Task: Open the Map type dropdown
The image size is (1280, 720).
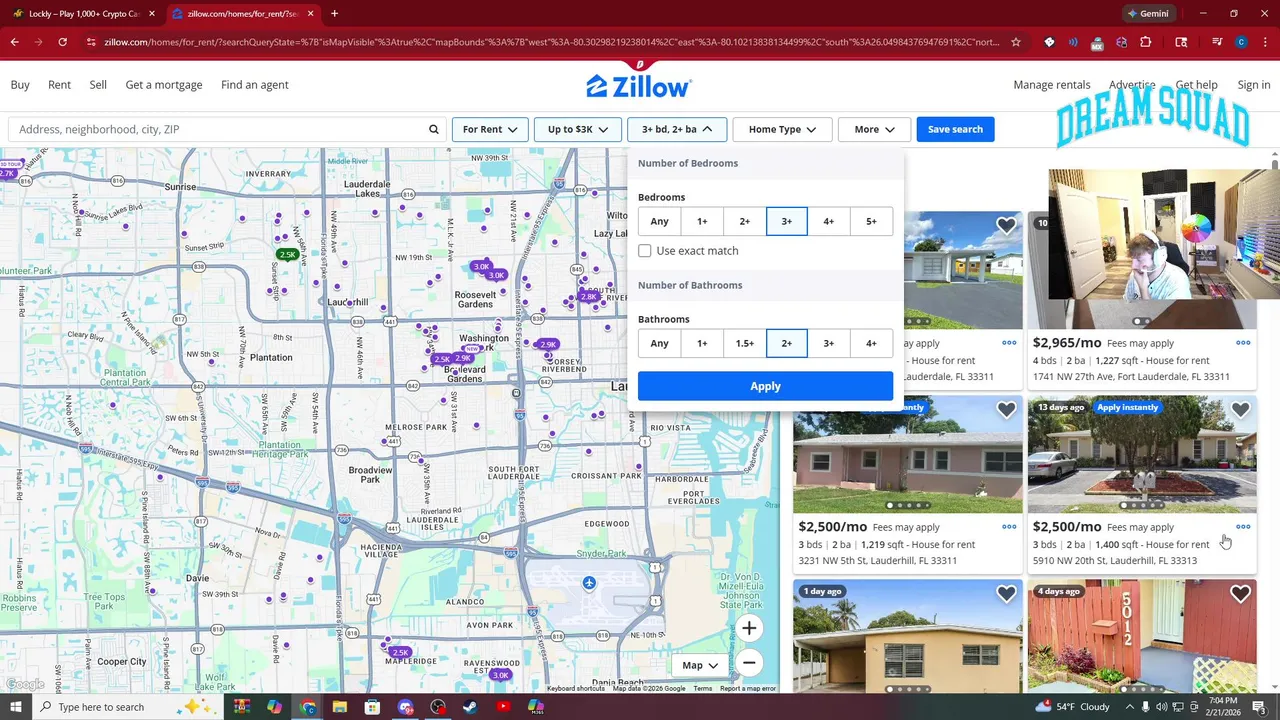Action: [x=700, y=665]
